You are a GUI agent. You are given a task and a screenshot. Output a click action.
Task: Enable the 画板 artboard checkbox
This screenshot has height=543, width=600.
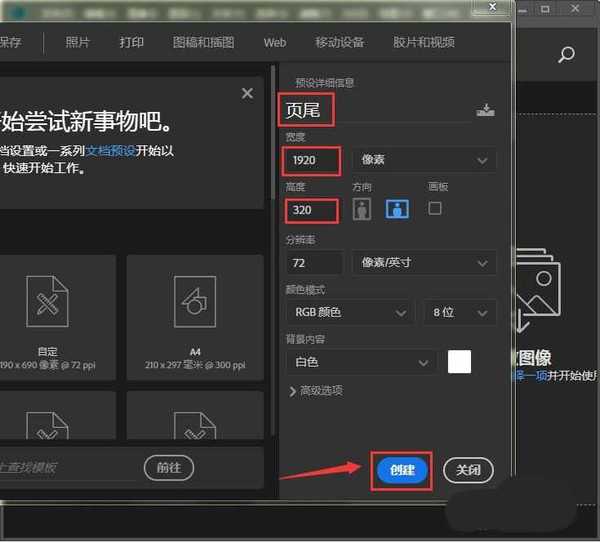coord(434,208)
